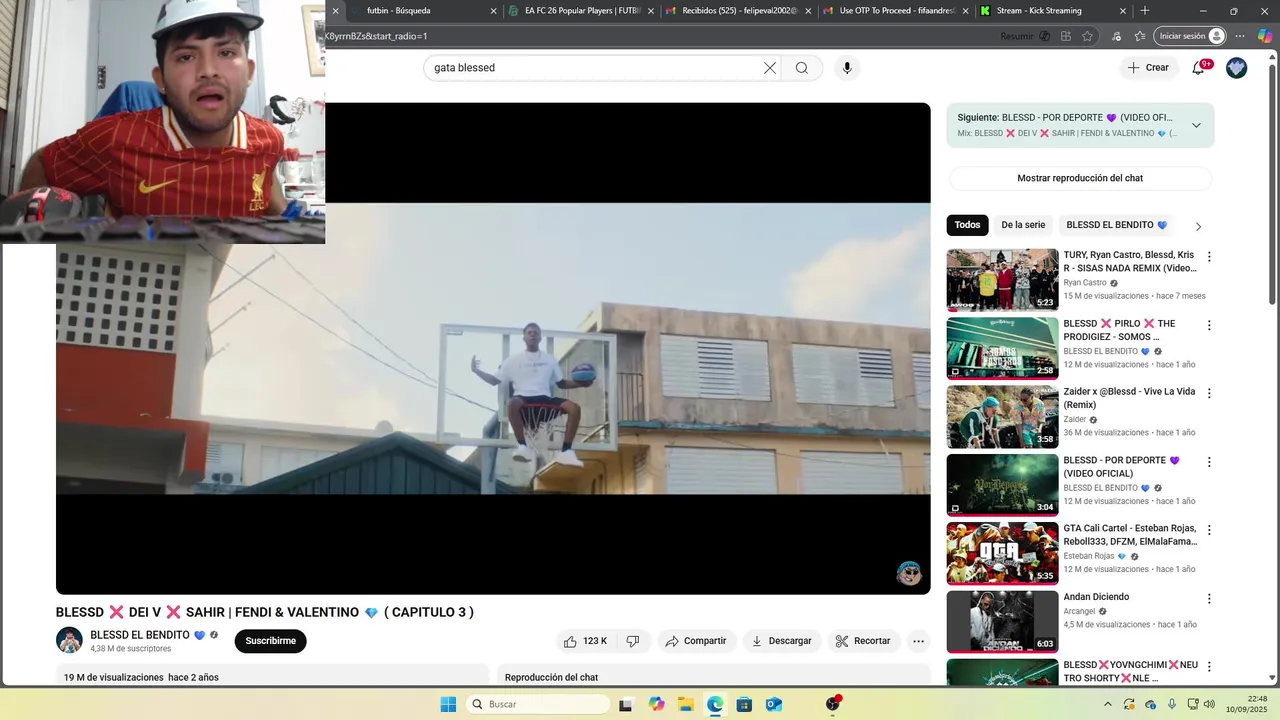
Task: Click Mostrar reproducción del chat
Action: coord(1080,178)
